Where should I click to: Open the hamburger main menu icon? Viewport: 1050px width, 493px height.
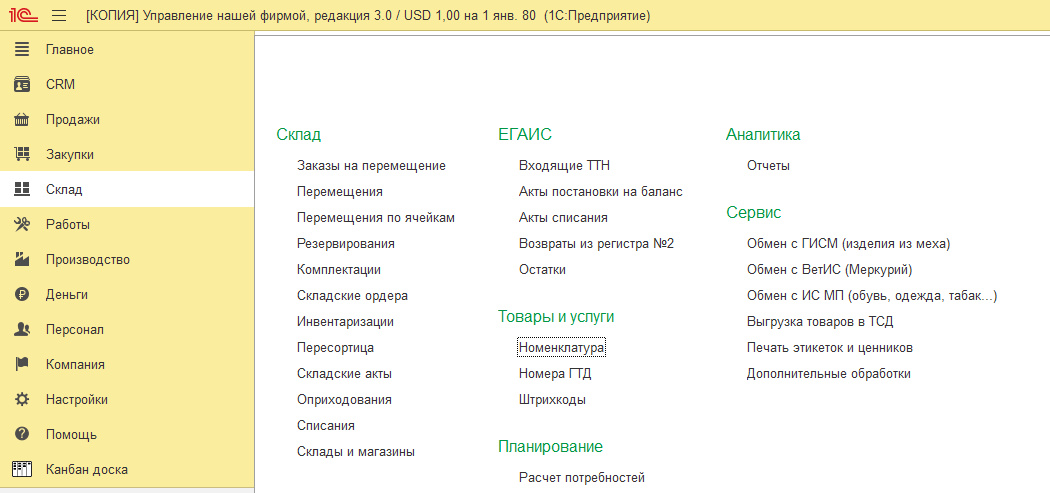coord(59,15)
